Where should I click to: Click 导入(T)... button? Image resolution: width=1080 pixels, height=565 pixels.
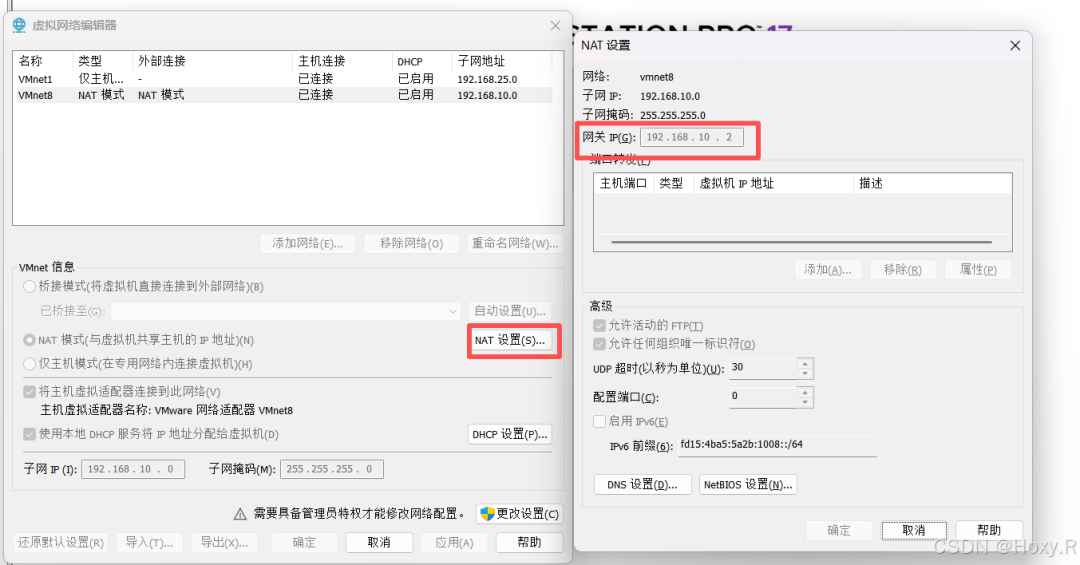click(149, 542)
